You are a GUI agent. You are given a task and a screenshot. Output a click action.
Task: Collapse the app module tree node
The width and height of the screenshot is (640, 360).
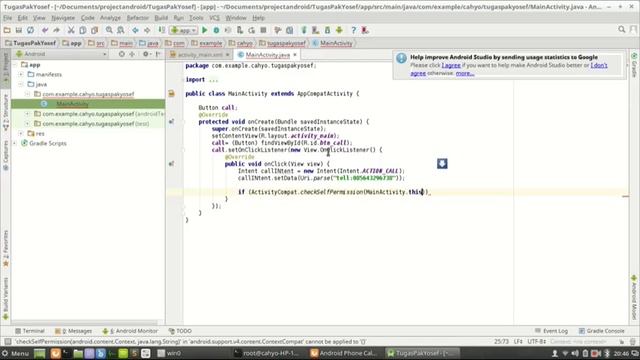15,64
